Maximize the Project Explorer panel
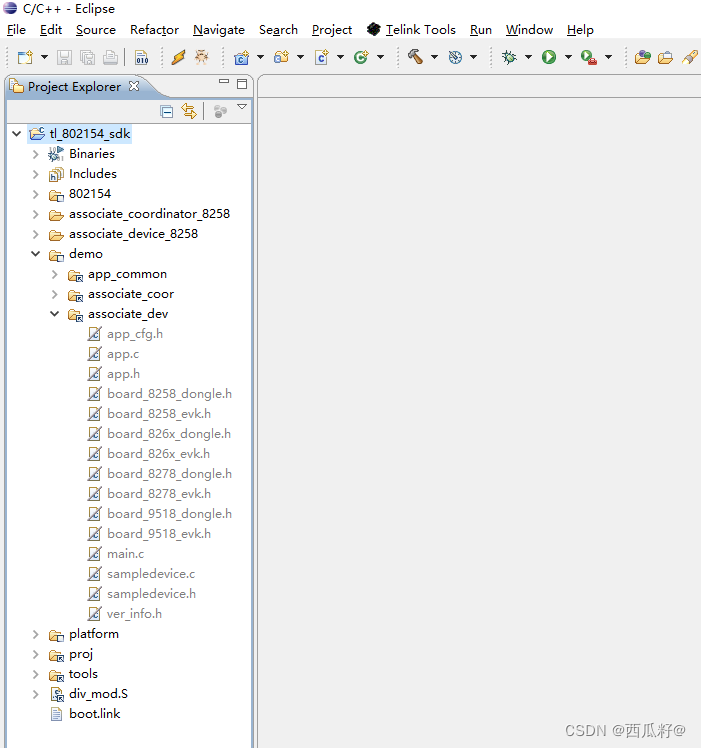701x748 pixels. (242, 84)
